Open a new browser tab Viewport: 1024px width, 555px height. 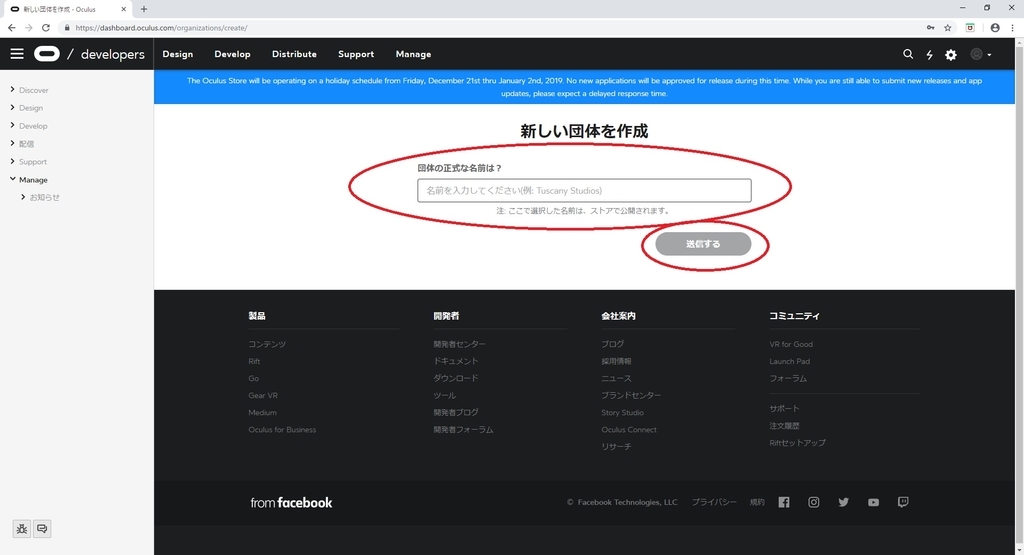(x=144, y=9)
